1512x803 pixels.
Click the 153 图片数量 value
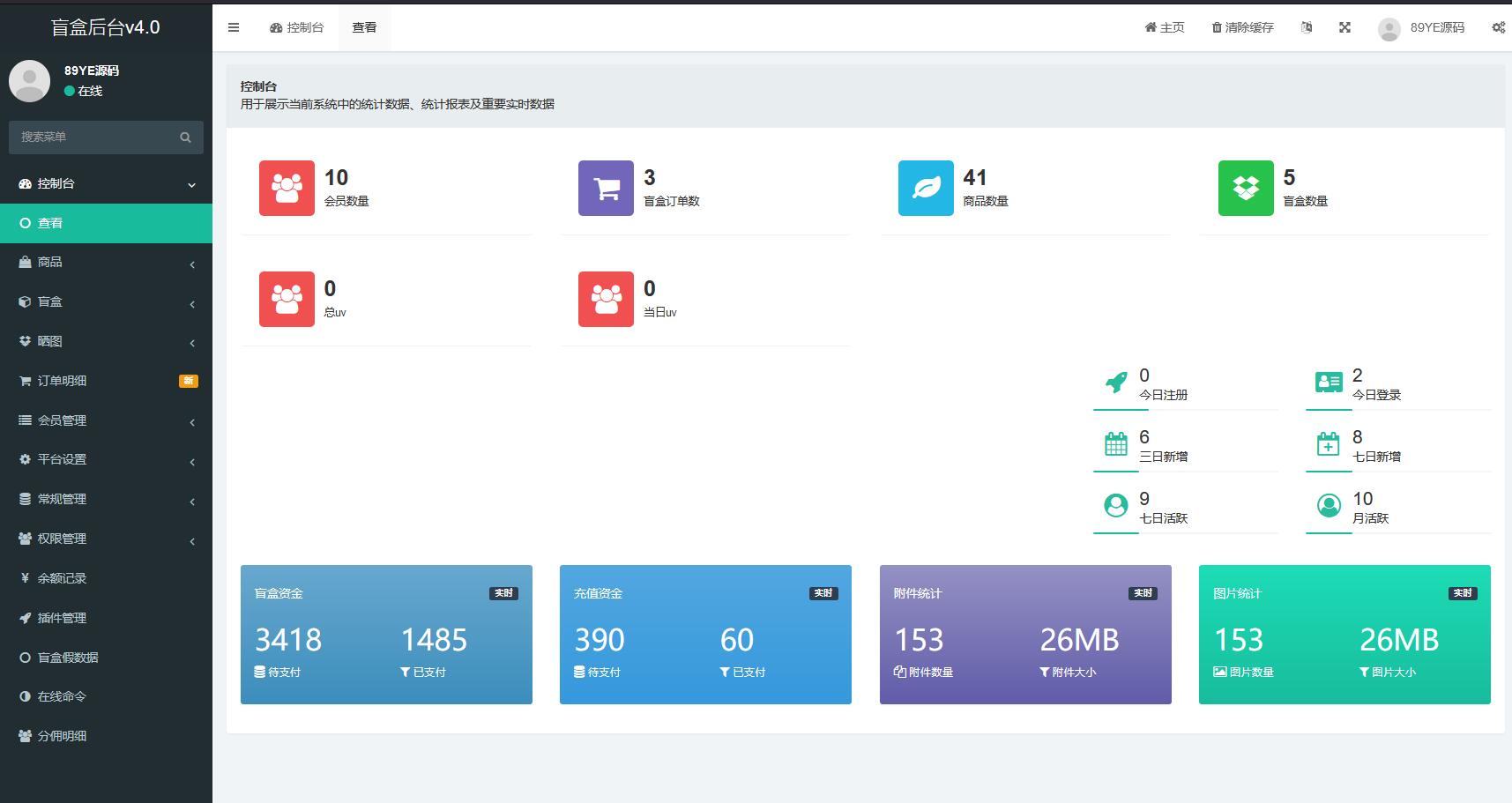(1239, 640)
